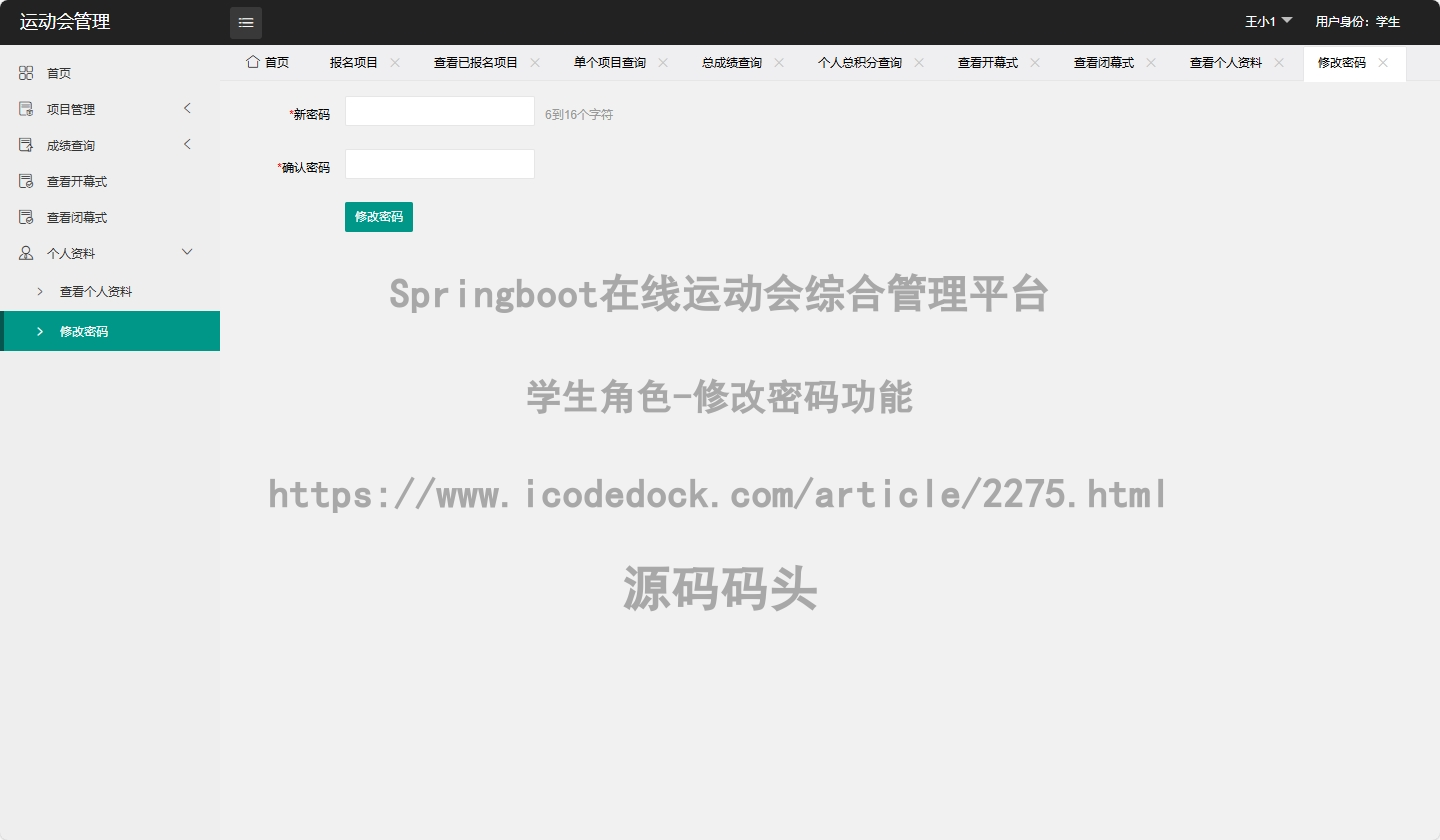Click the 6到16个字符 hint text
The width and height of the screenshot is (1440, 840).
click(579, 114)
